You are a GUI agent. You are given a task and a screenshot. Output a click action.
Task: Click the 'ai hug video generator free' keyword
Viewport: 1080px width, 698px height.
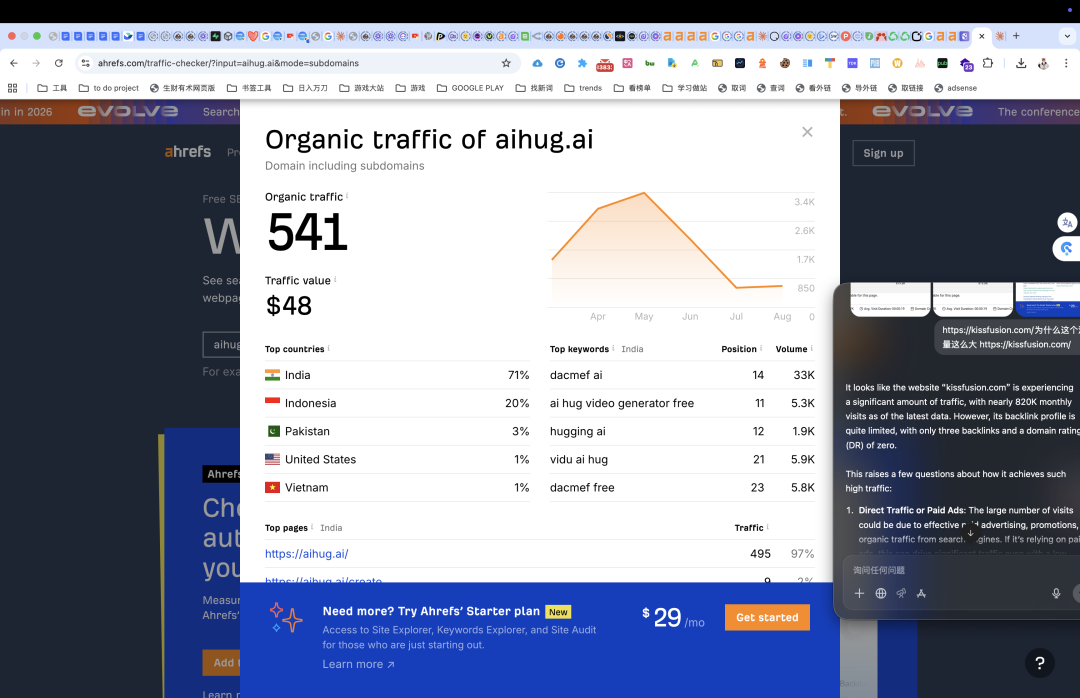coord(621,403)
